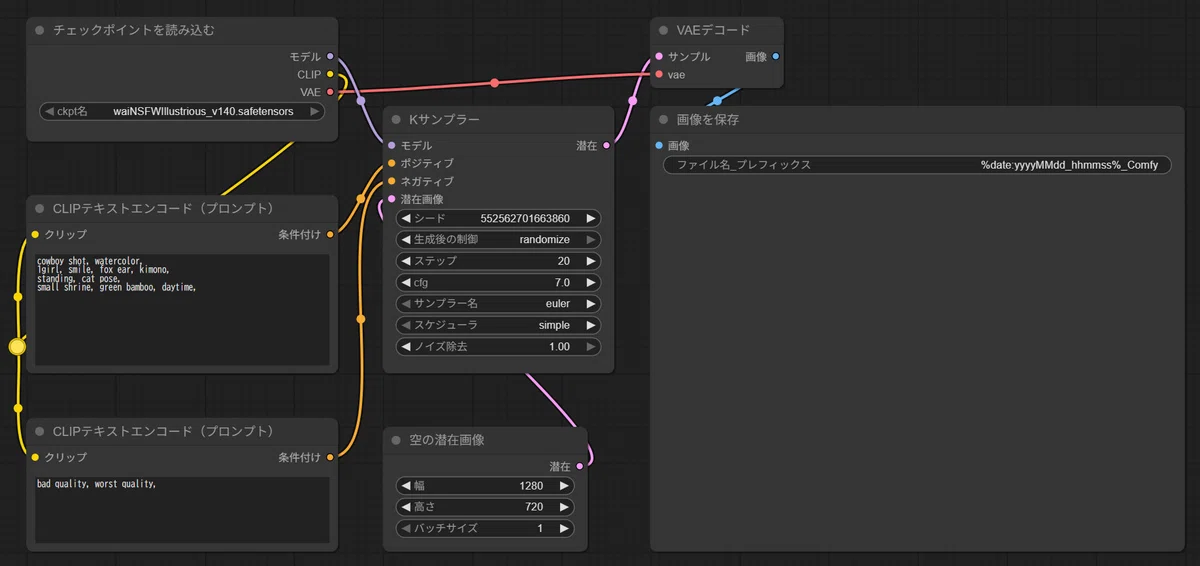Decrease ステップ count with its left arrow
The width and height of the screenshot is (1200, 566).
click(x=407, y=261)
